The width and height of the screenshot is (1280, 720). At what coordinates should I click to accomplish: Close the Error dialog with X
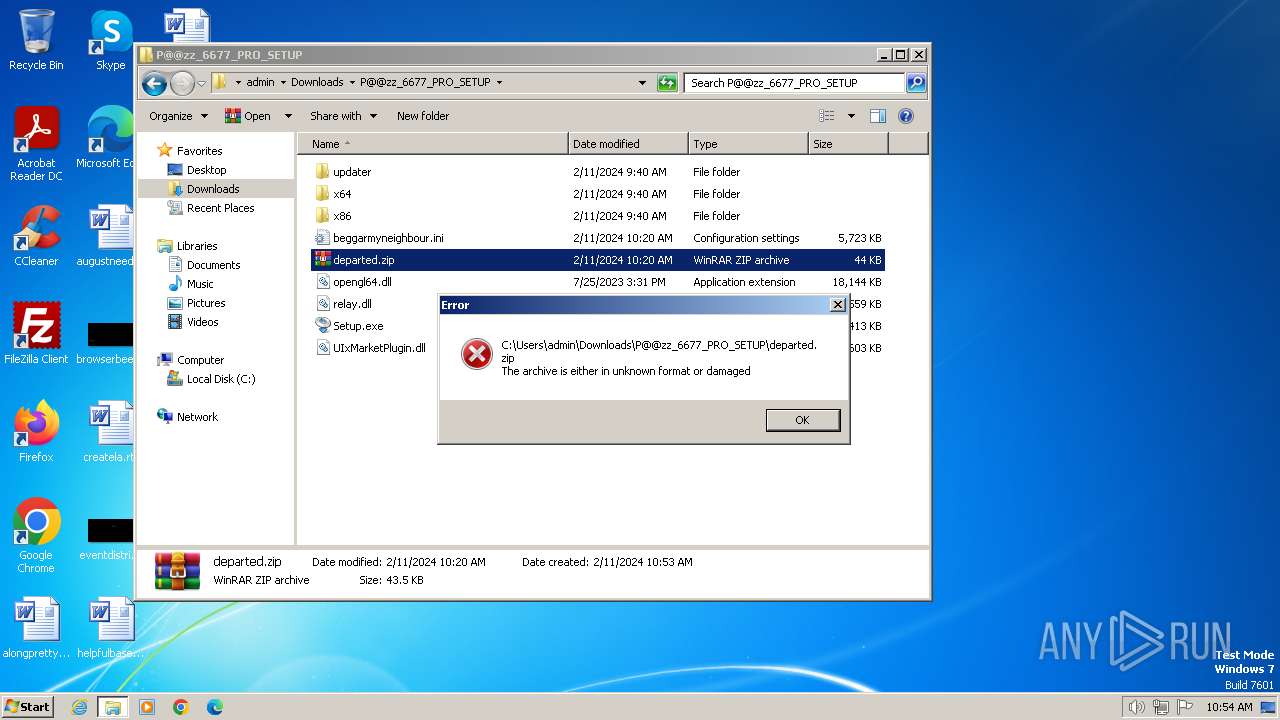(x=838, y=305)
